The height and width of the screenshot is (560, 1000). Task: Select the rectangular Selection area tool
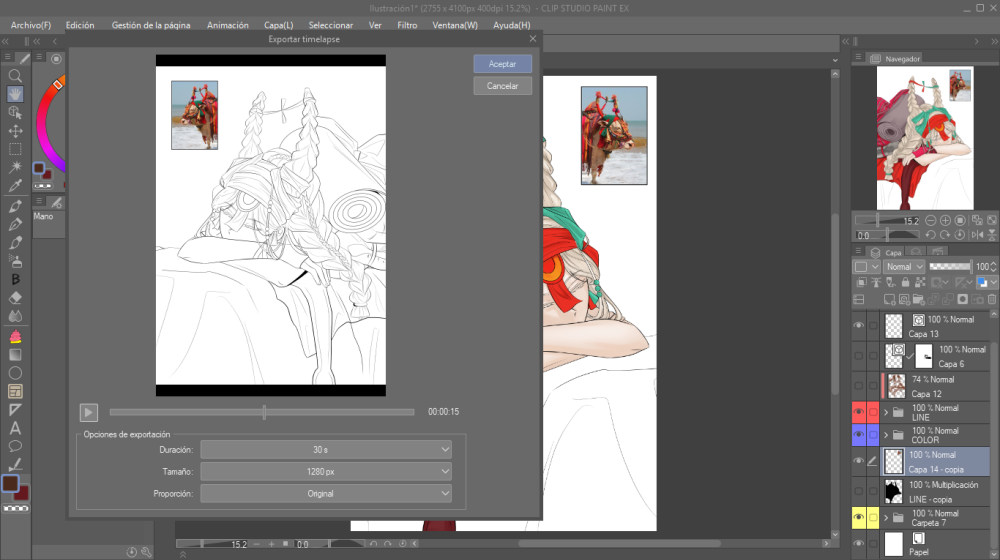tap(15, 149)
